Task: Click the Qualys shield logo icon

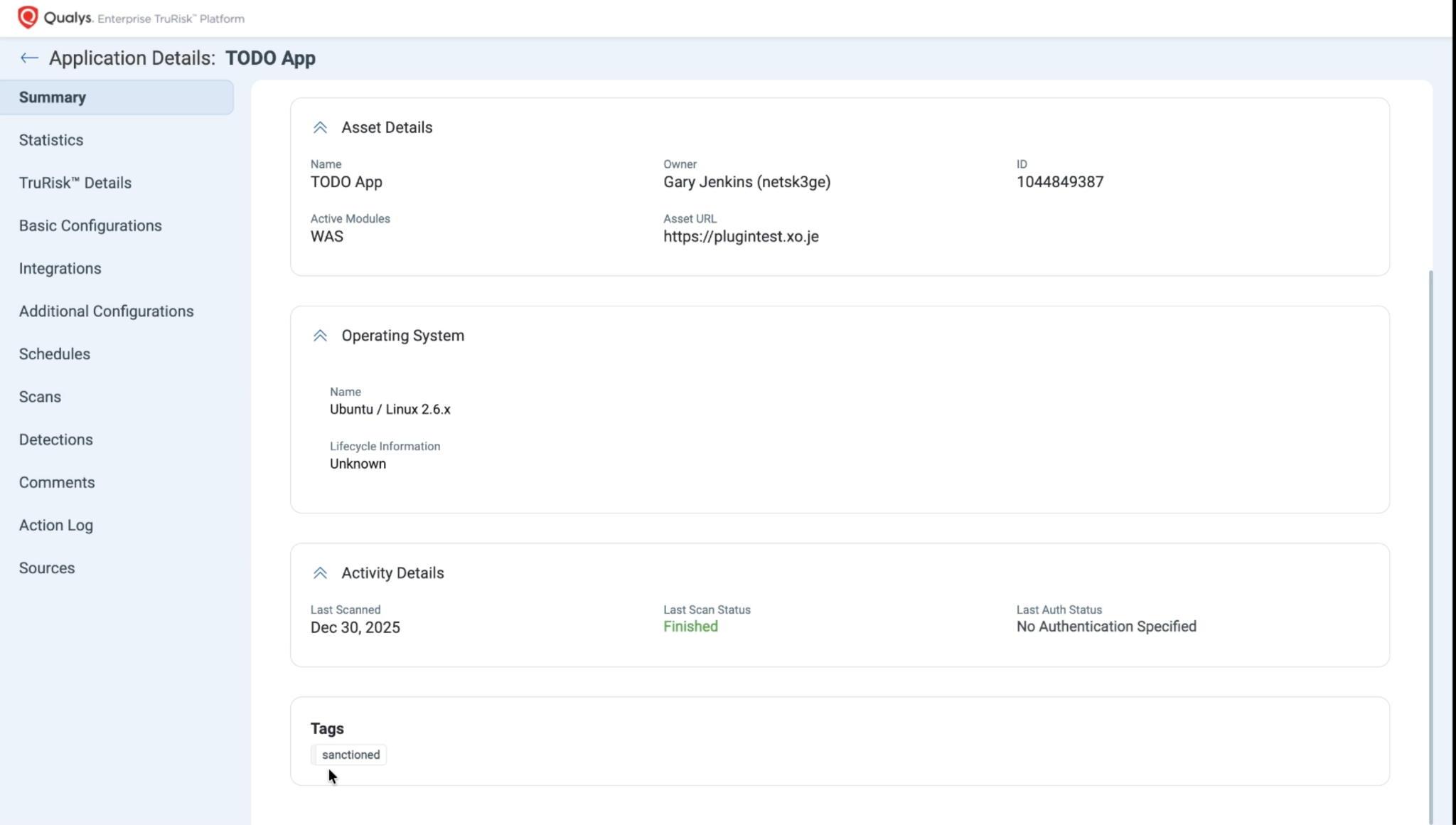Action: [x=28, y=17]
